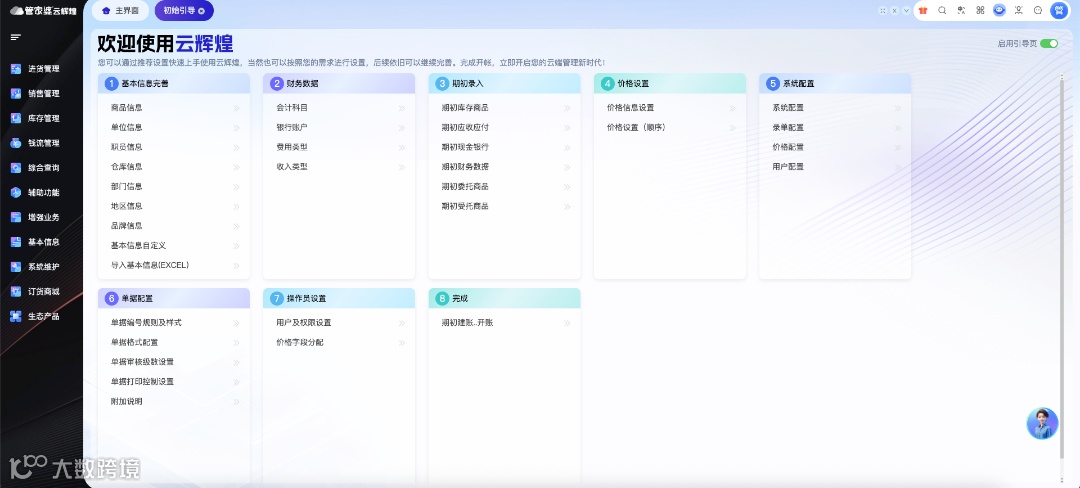The width and height of the screenshot is (1080, 488).
Task: Open the 系统维护 sidebar module
Action: (35, 267)
